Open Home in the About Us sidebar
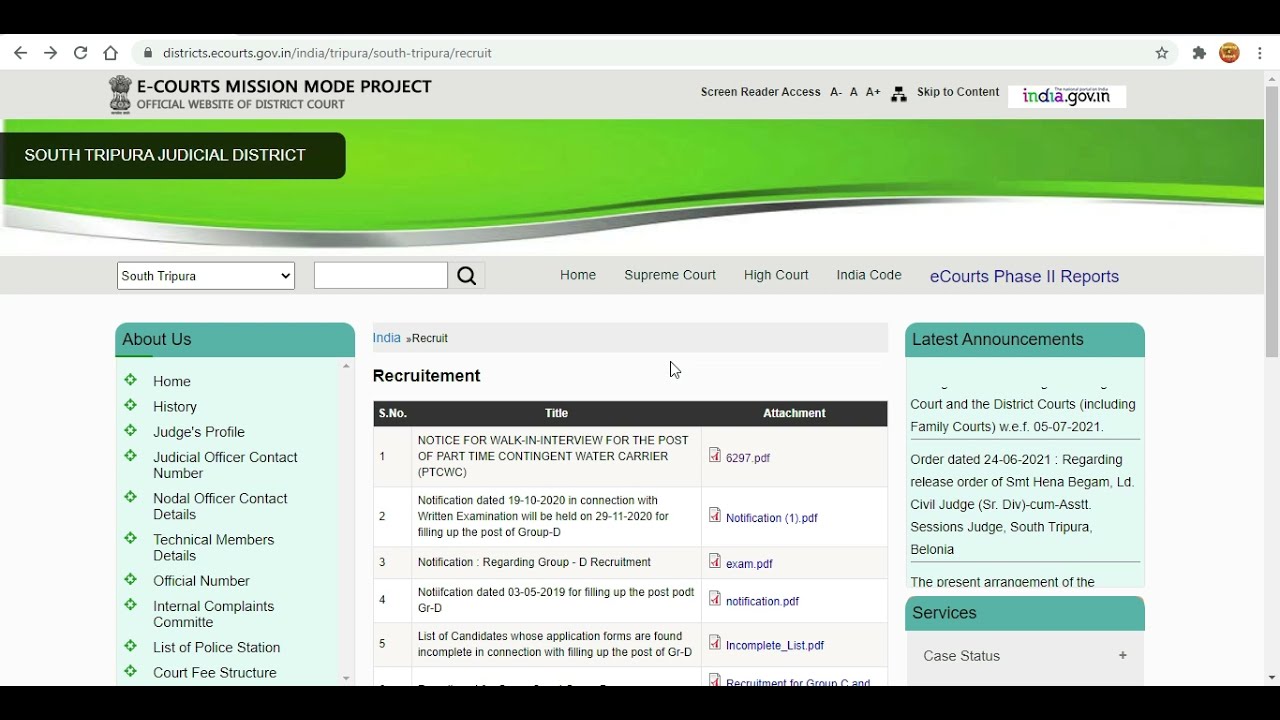 tap(172, 381)
